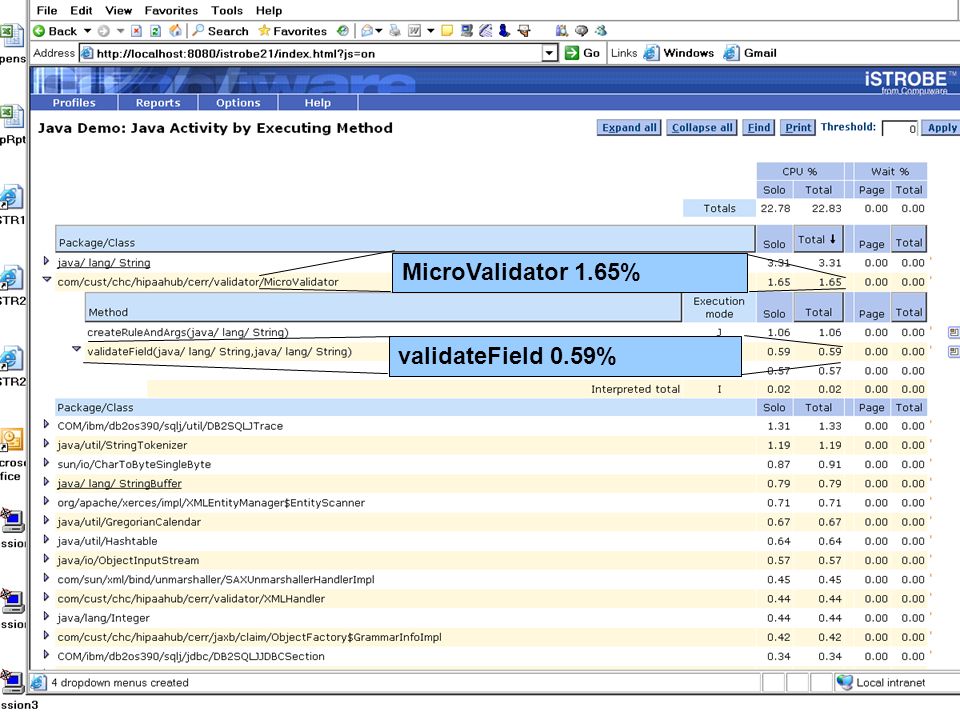Click the browser Forward arrow icon
The width and height of the screenshot is (960, 720).
click(104, 31)
